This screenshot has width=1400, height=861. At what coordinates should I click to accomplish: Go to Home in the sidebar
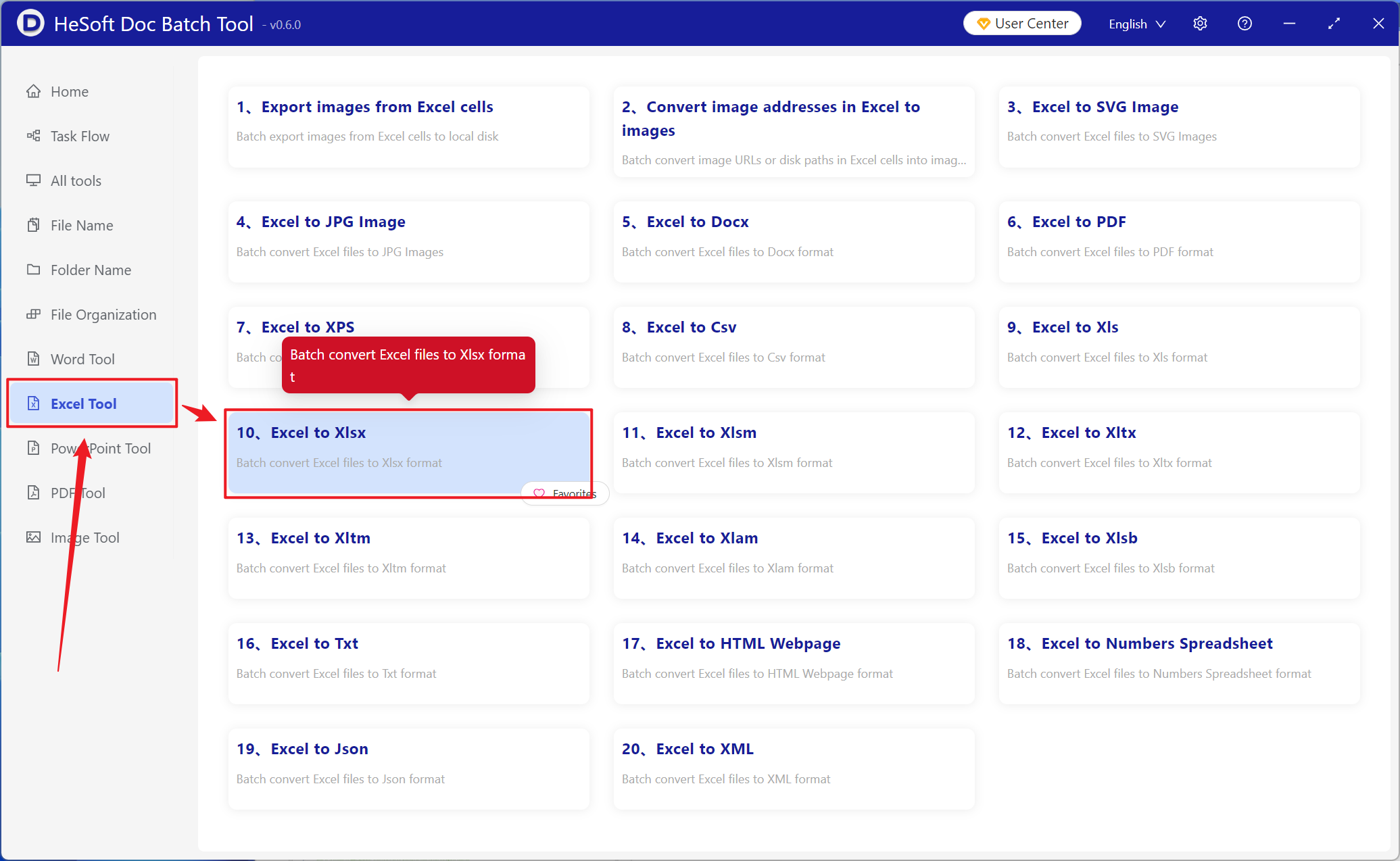tap(92, 91)
